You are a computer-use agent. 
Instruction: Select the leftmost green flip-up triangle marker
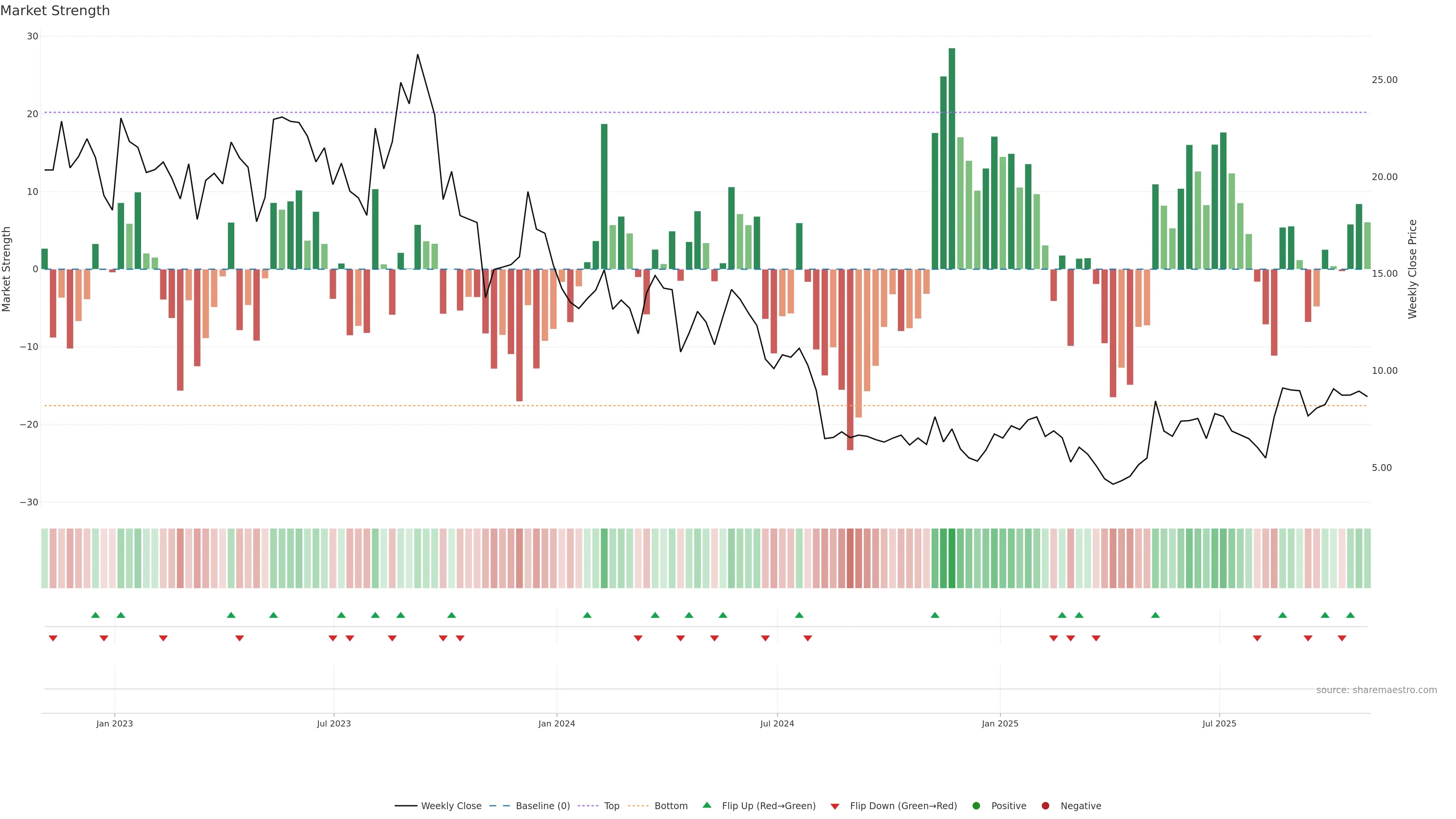(95, 615)
